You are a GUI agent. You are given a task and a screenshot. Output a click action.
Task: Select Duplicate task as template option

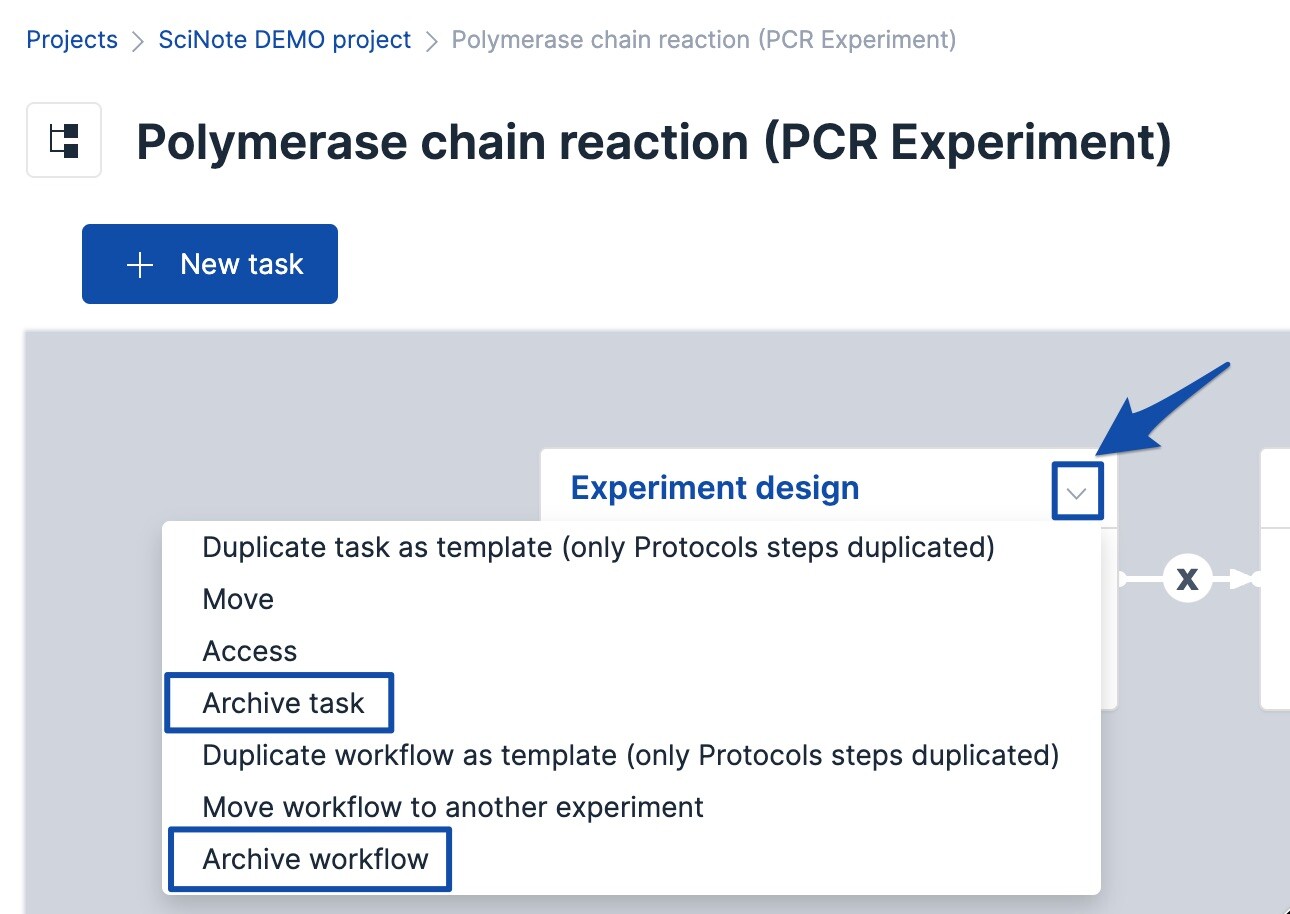(x=598, y=547)
